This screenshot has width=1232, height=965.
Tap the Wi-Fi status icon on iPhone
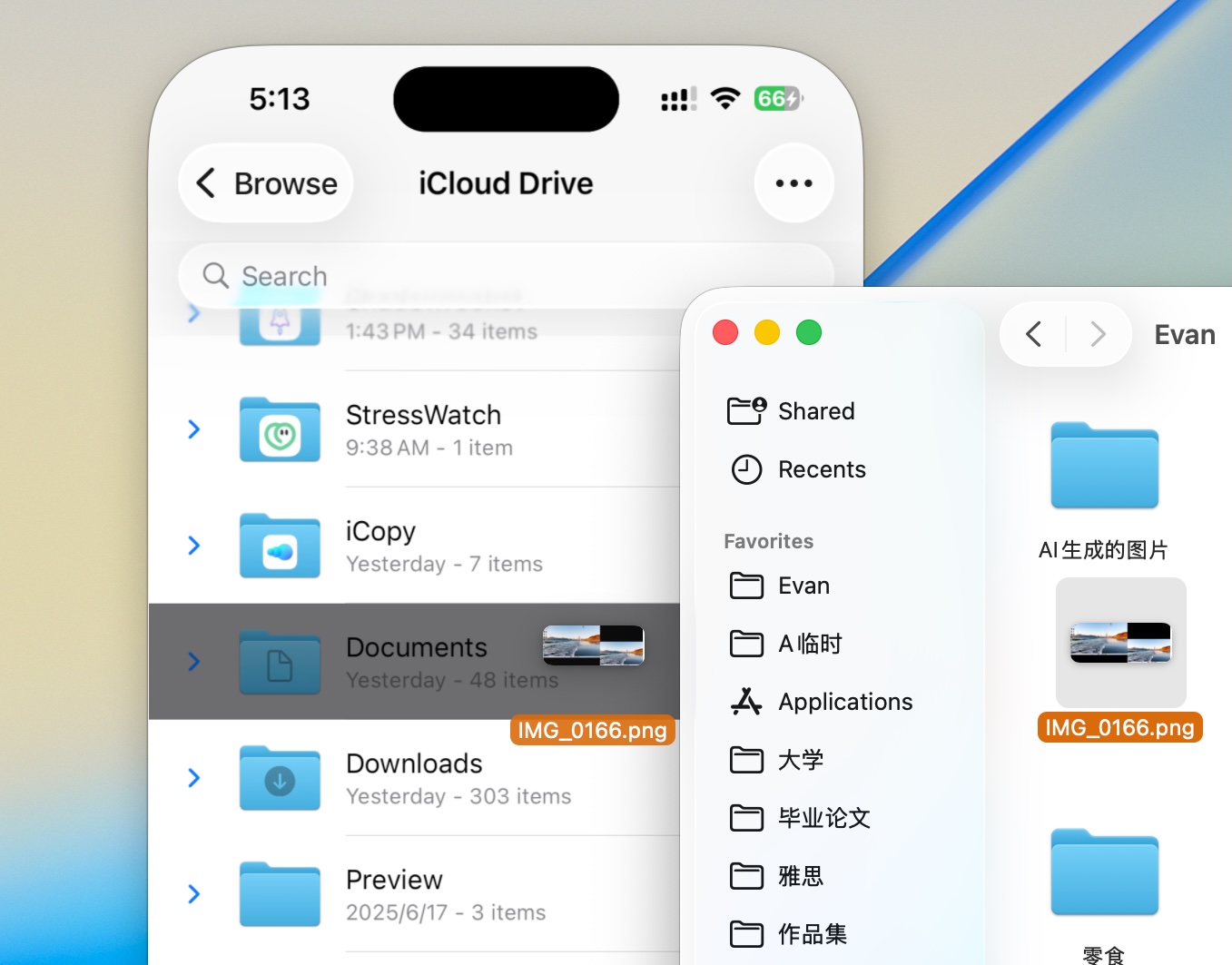[725, 98]
